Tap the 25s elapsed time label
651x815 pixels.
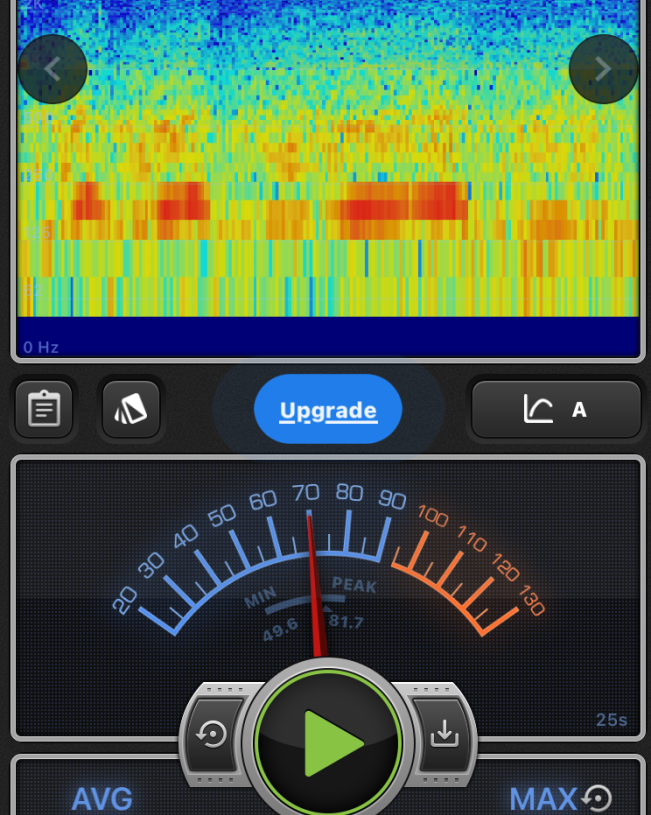point(611,720)
